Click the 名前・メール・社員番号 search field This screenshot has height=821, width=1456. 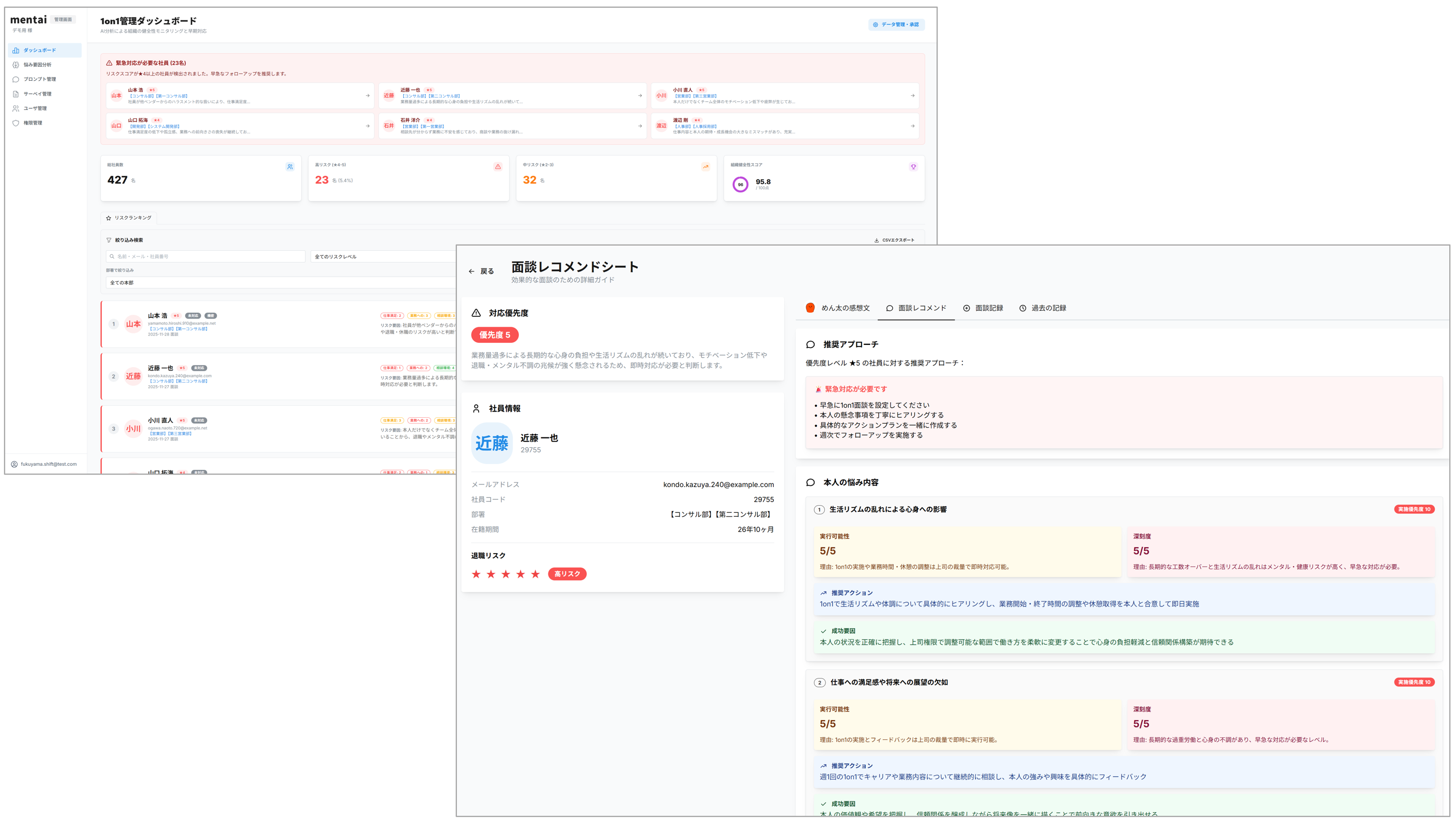point(206,257)
